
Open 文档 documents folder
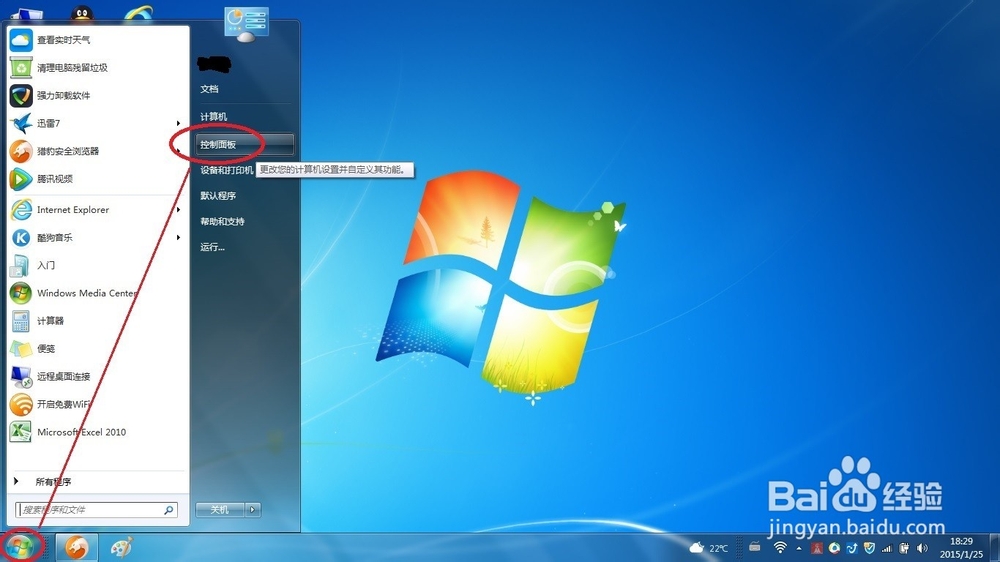210,89
